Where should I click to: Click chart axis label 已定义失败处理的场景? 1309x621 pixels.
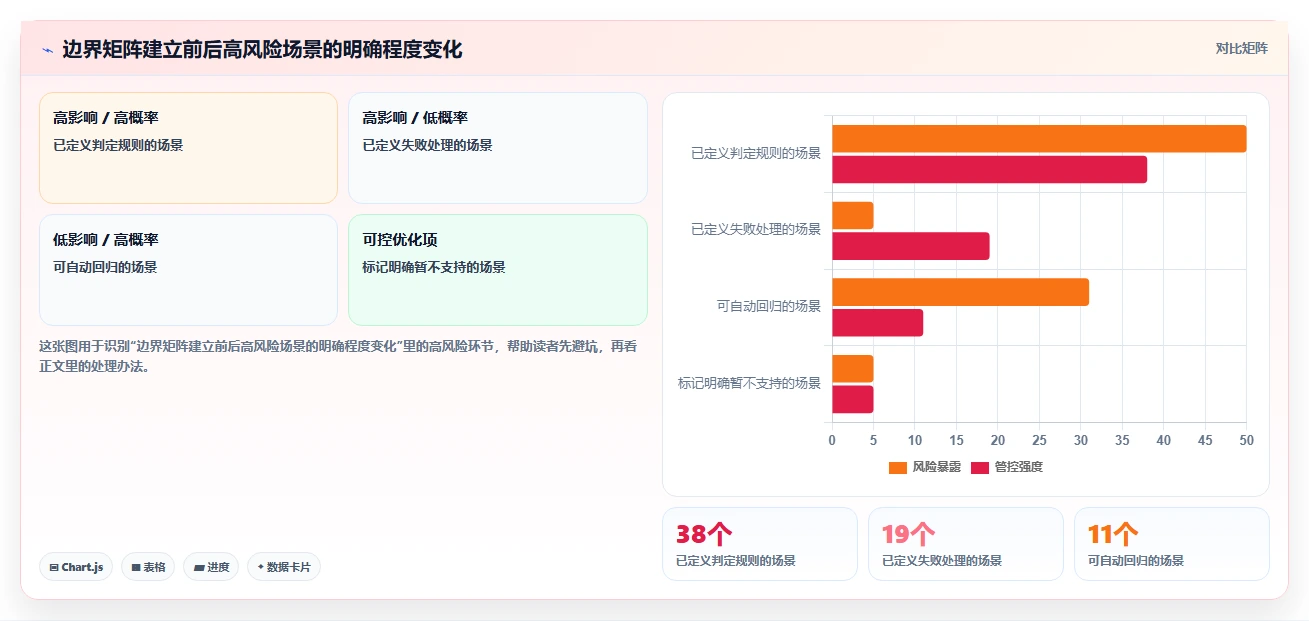coord(756,230)
